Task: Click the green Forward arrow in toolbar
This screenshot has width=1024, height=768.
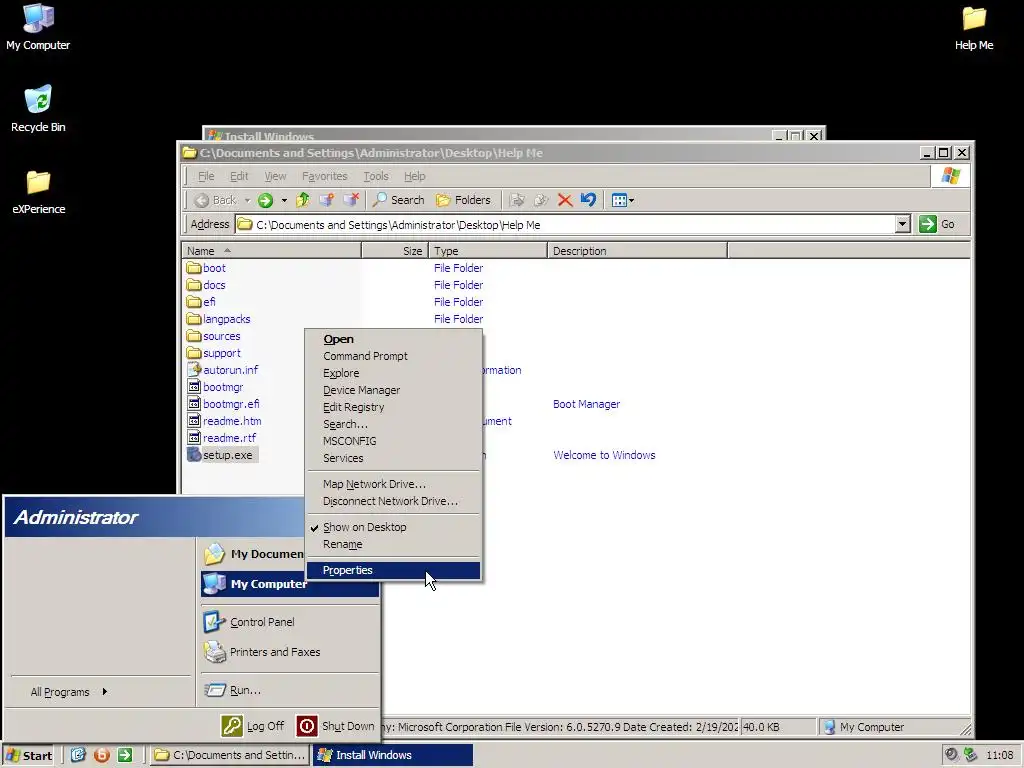Action: [265, 200]
